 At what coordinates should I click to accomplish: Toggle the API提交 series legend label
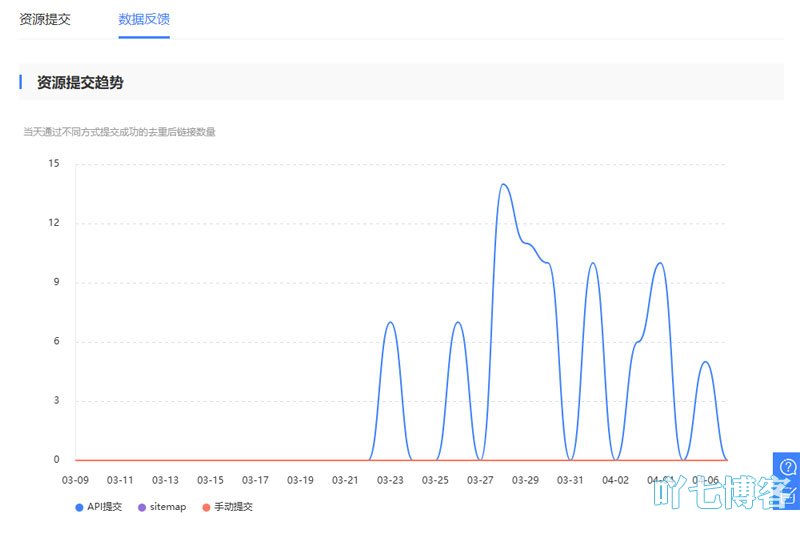pos(104,507)
